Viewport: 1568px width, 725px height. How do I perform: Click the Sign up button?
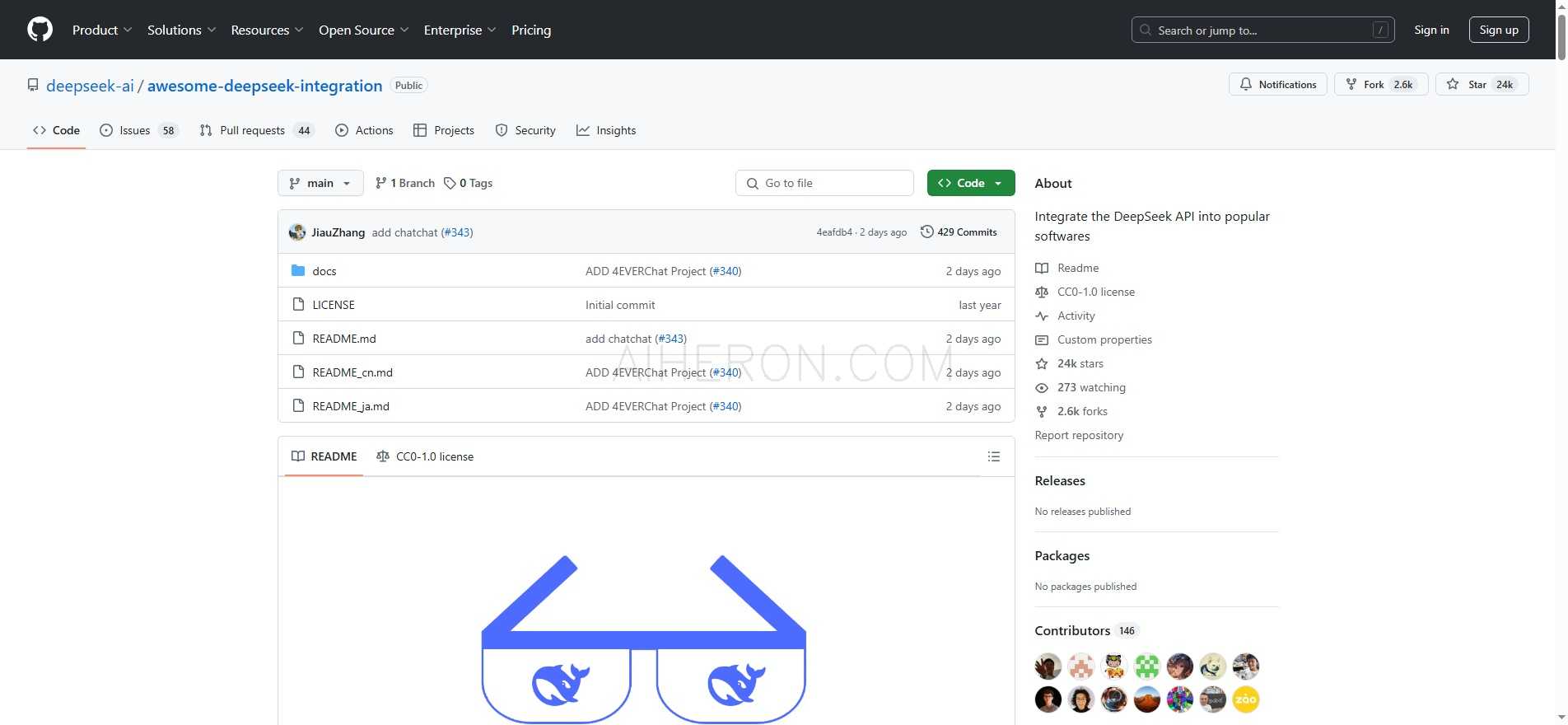[x=1499, y=30]
